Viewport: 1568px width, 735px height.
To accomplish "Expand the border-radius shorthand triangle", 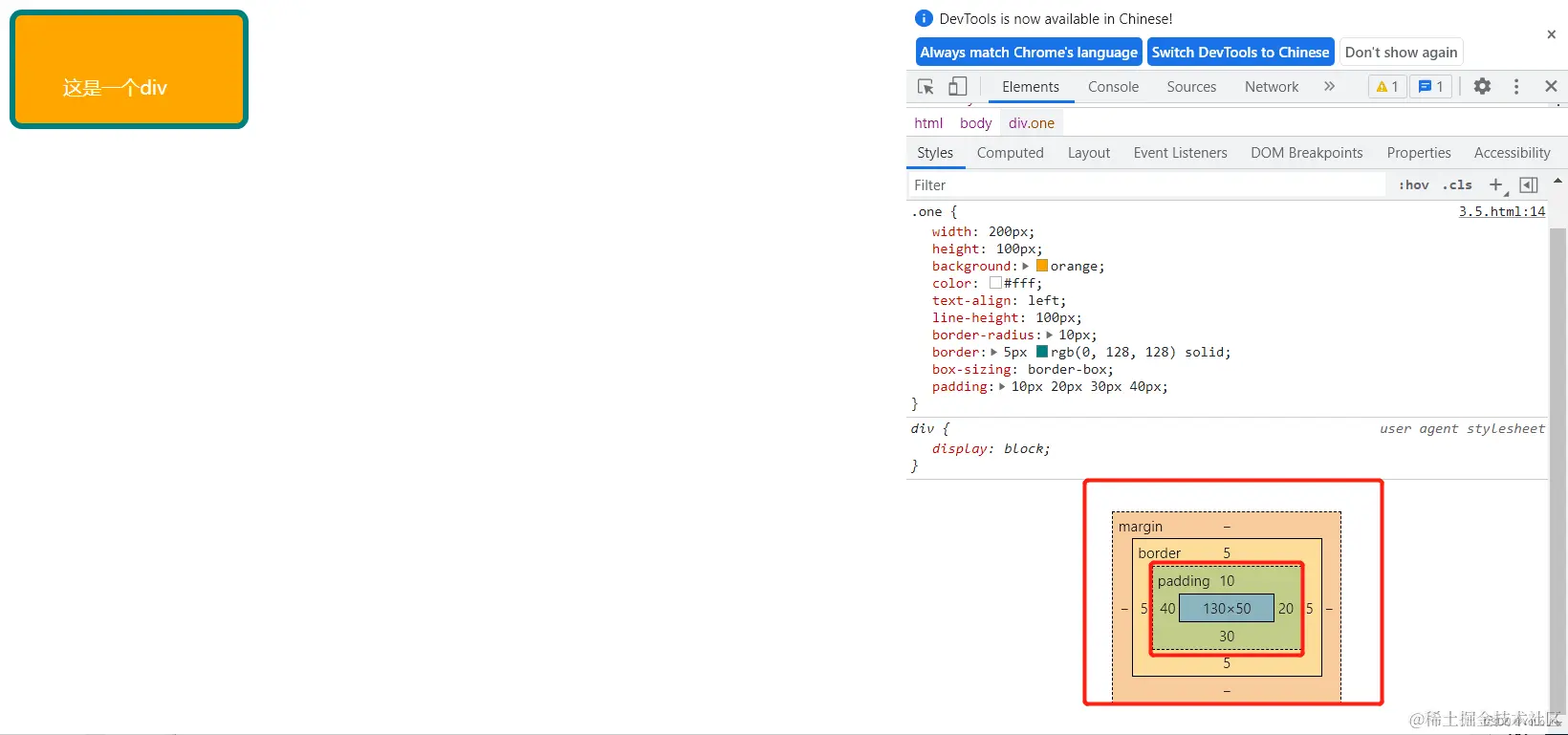I will coord(1049,335).
